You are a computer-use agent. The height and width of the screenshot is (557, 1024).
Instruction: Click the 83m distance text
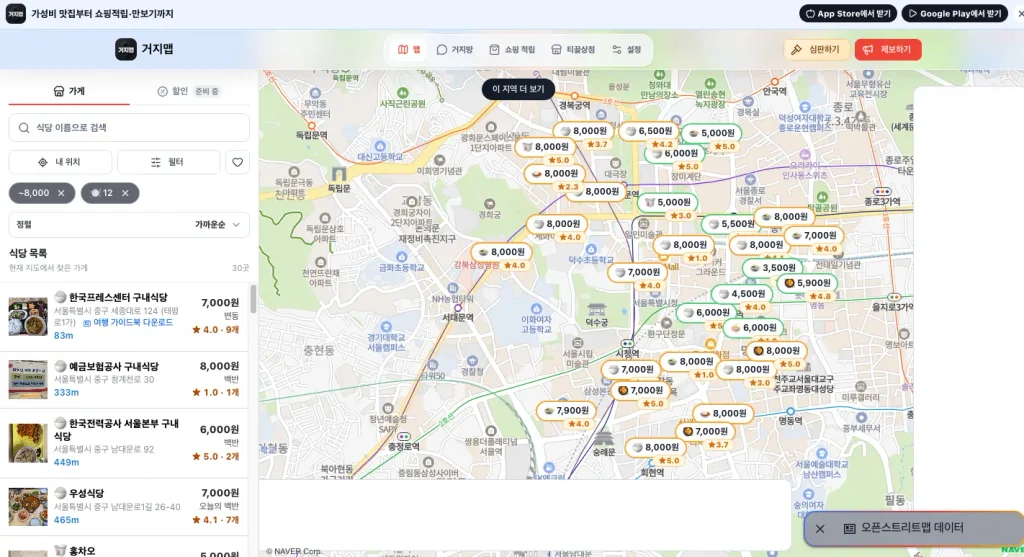(63, 336)
